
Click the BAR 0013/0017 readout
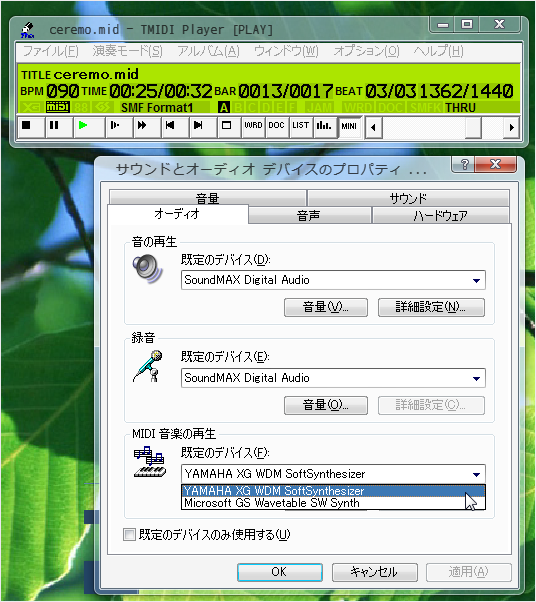click(x=285, y=91)
